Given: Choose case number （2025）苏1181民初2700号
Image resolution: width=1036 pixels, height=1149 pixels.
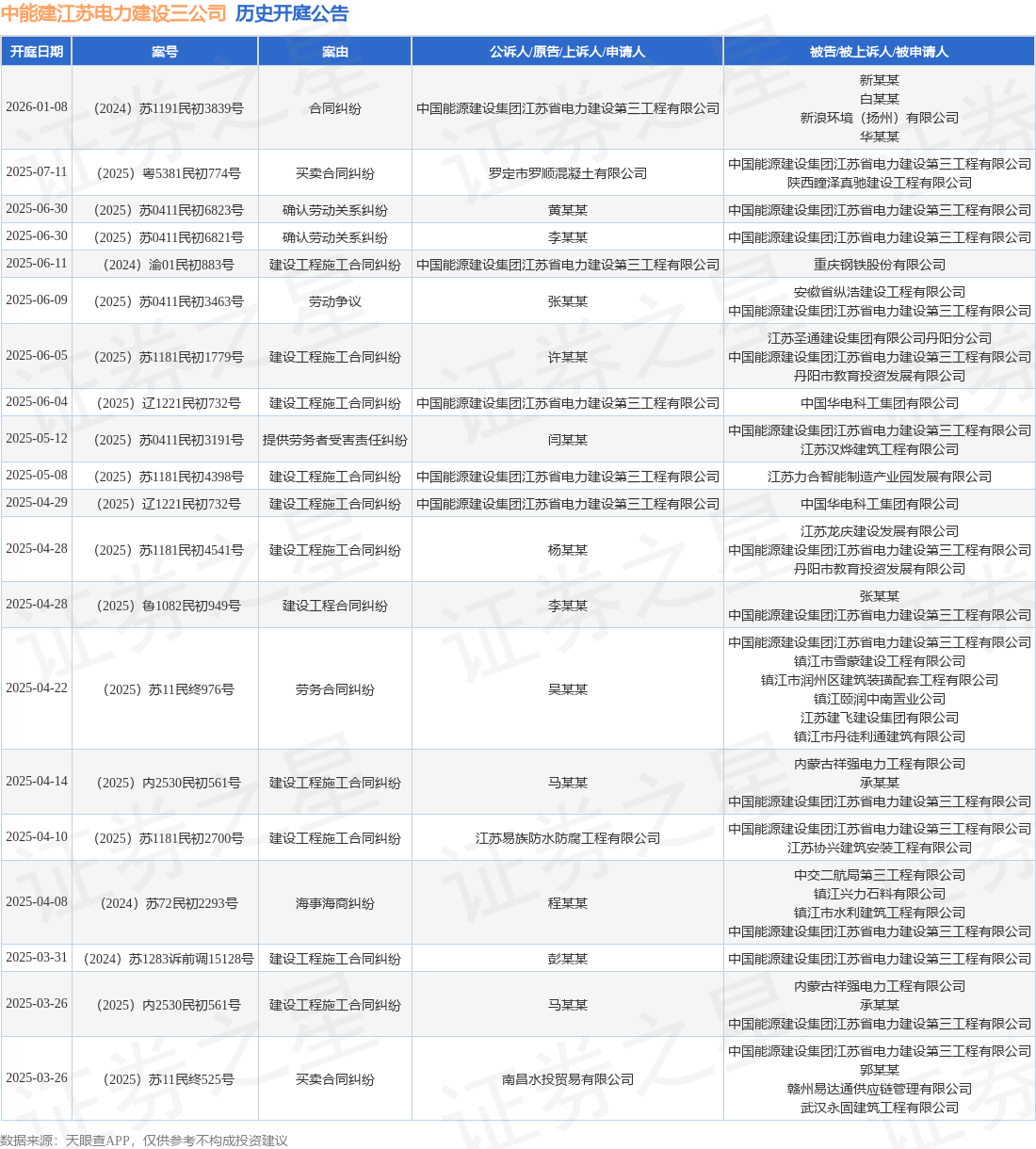Looking at the screenshot, I should [165, 838].
